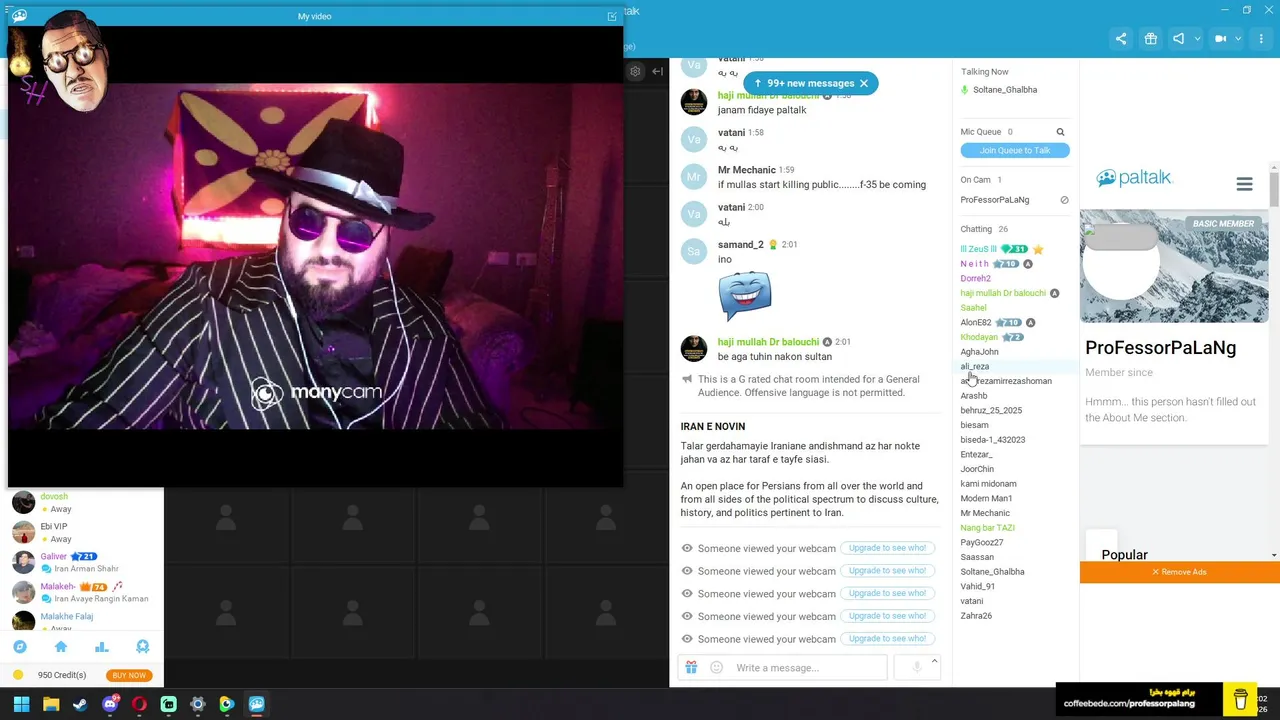Click the Paltalk logo in title bar
Image resolution: width=1280 pixels, height=720 pixels.
(x=19, y=15)
